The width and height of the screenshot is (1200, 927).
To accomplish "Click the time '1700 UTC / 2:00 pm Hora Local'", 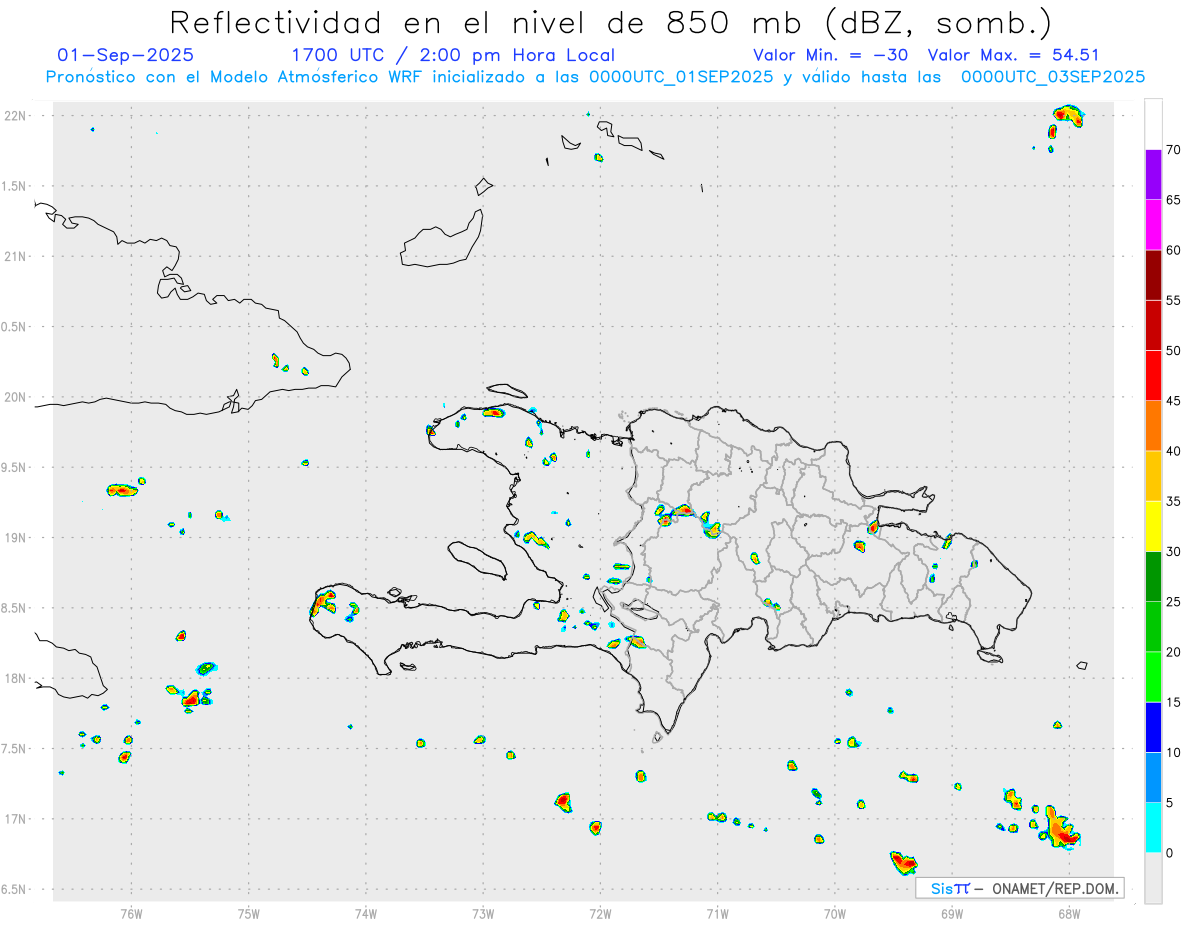I will pyautogui.click(x=453, y=55).
